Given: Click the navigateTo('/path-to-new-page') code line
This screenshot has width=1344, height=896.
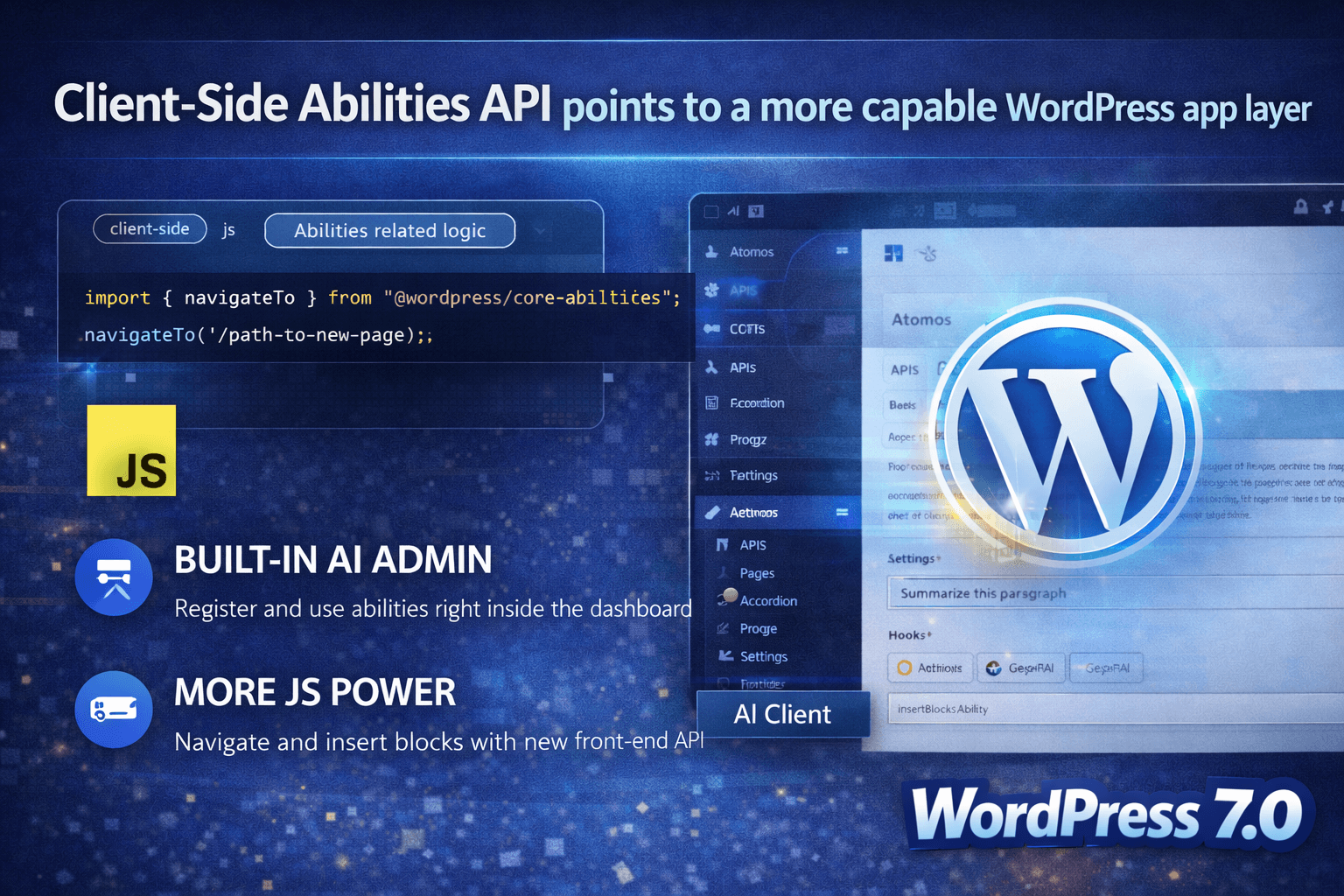Looking at the screenshot, I should pyautogui.click(x=259, y=335).
